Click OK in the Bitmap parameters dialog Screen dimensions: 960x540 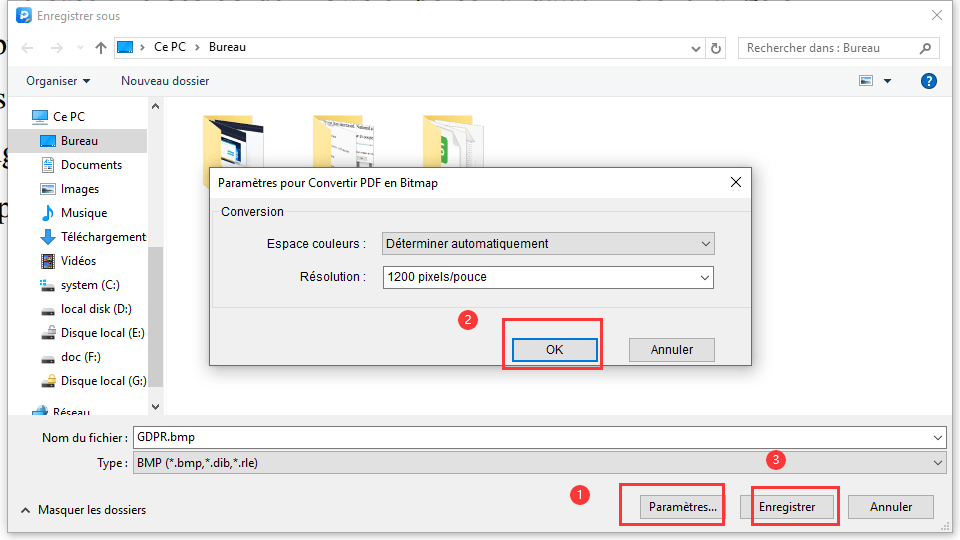pos(554,350)
